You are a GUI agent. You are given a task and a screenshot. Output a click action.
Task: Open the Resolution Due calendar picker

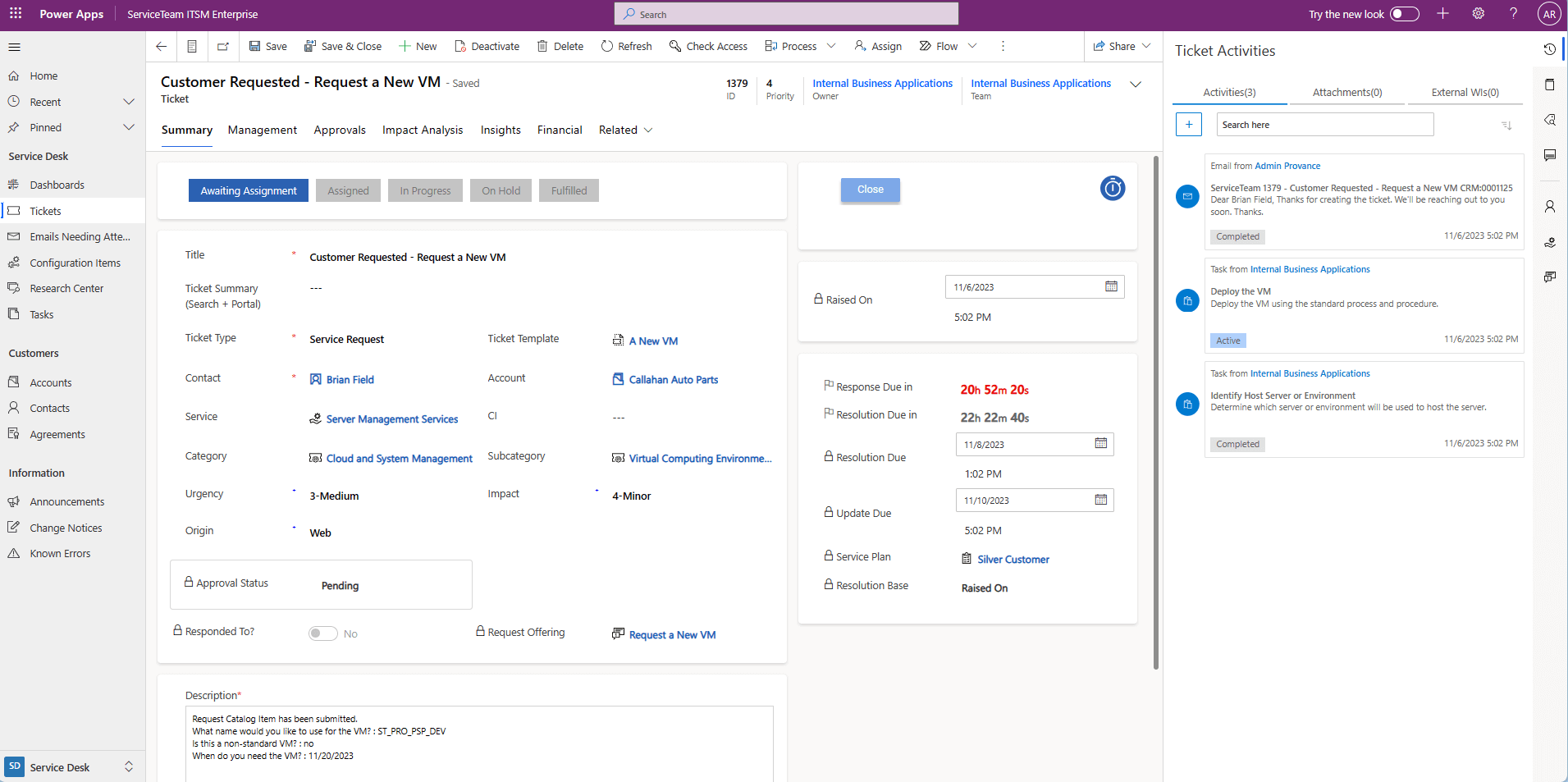coord(1101,443)
